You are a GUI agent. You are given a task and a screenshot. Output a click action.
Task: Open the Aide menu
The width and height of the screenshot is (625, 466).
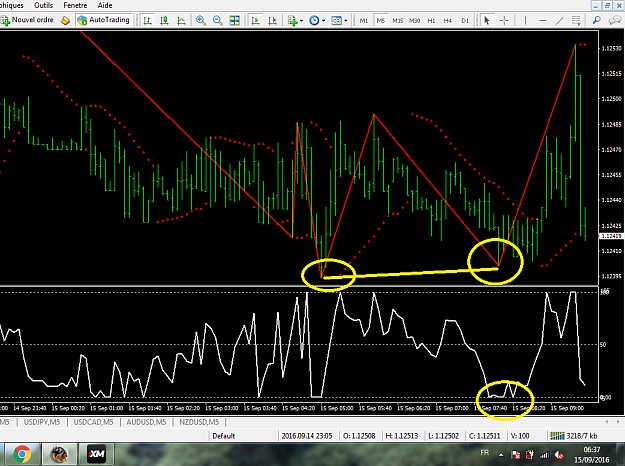pos(105,5)
